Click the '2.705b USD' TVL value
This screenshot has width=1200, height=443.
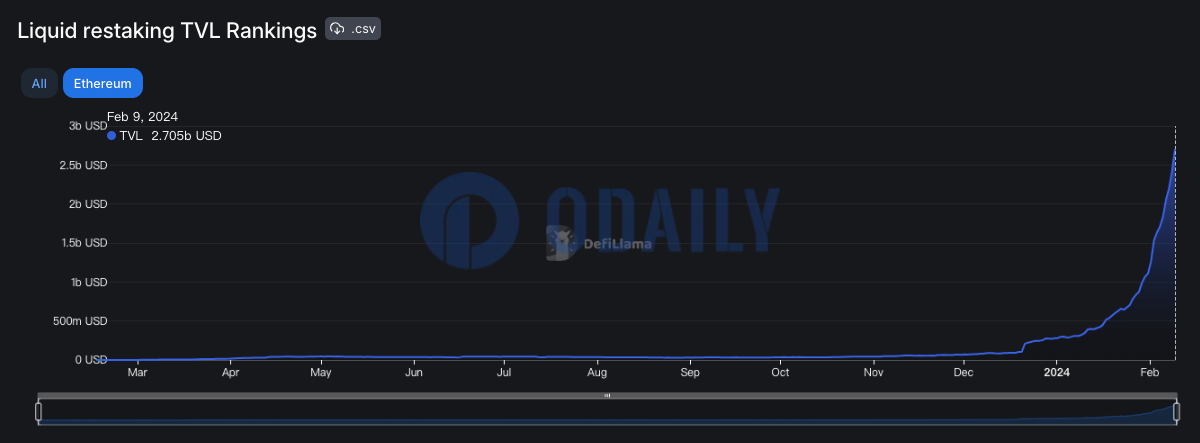point(186,135)
